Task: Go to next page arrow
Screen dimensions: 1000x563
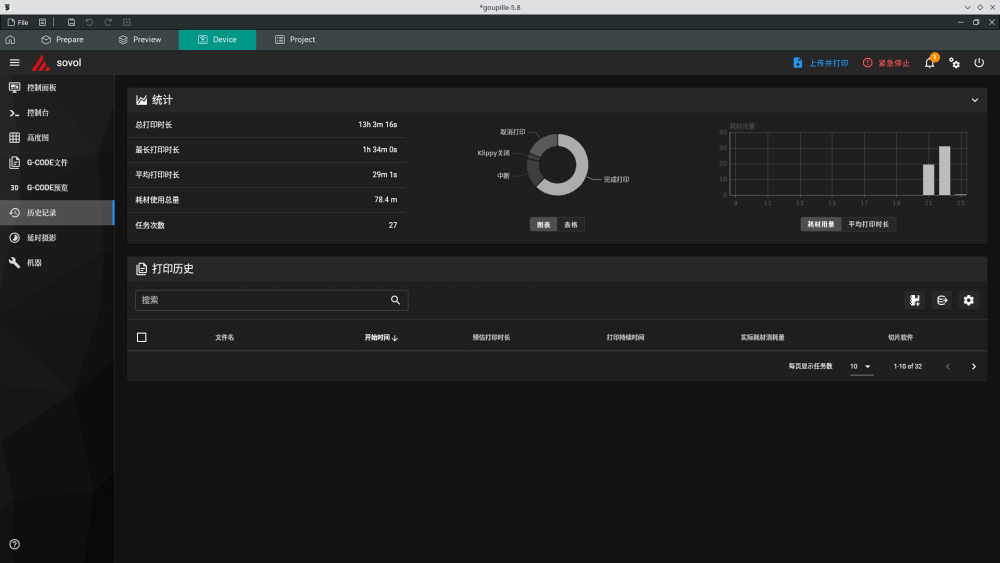Action: pos(974,367)
